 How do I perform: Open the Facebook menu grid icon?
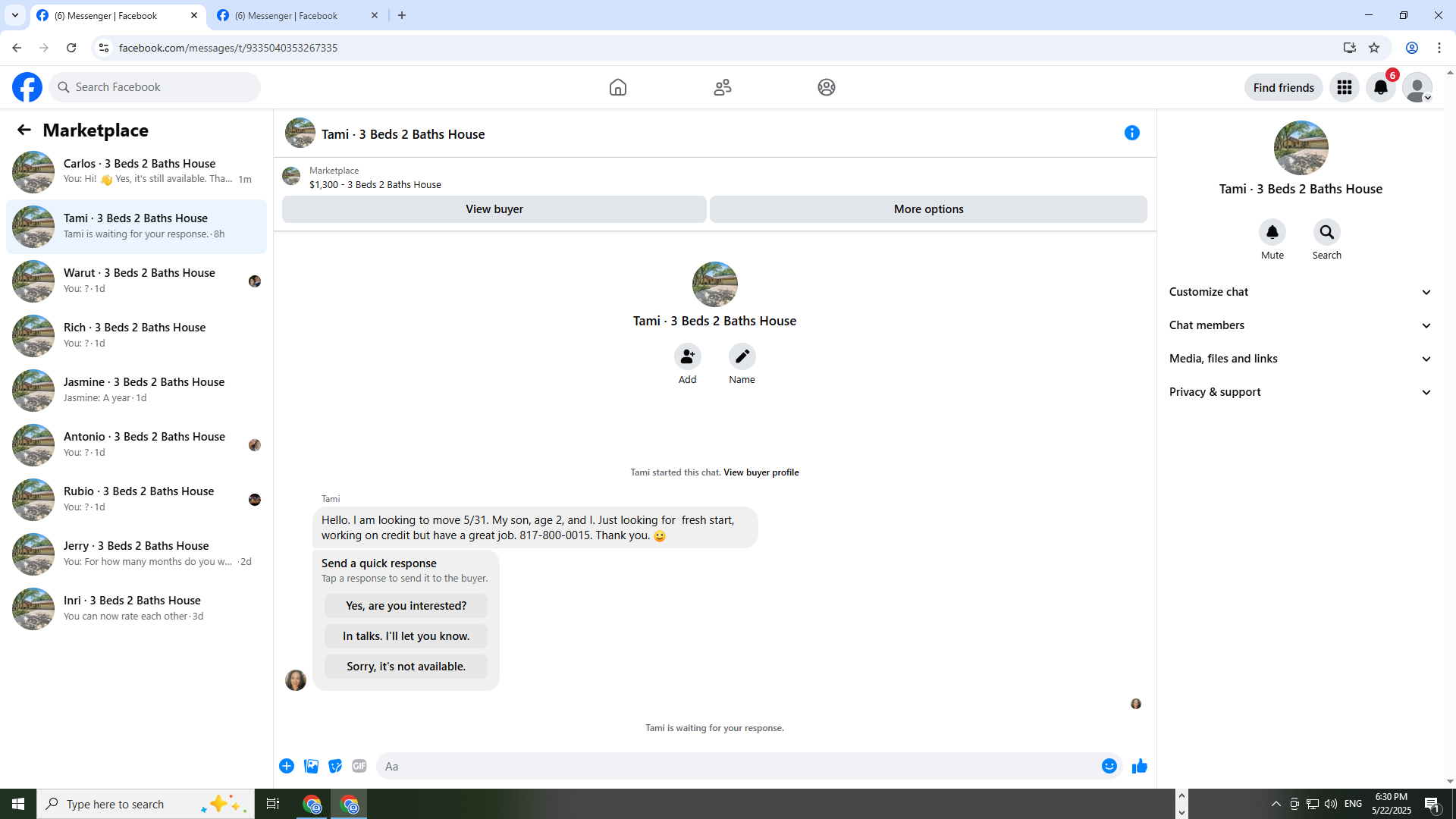(1345, 87)
